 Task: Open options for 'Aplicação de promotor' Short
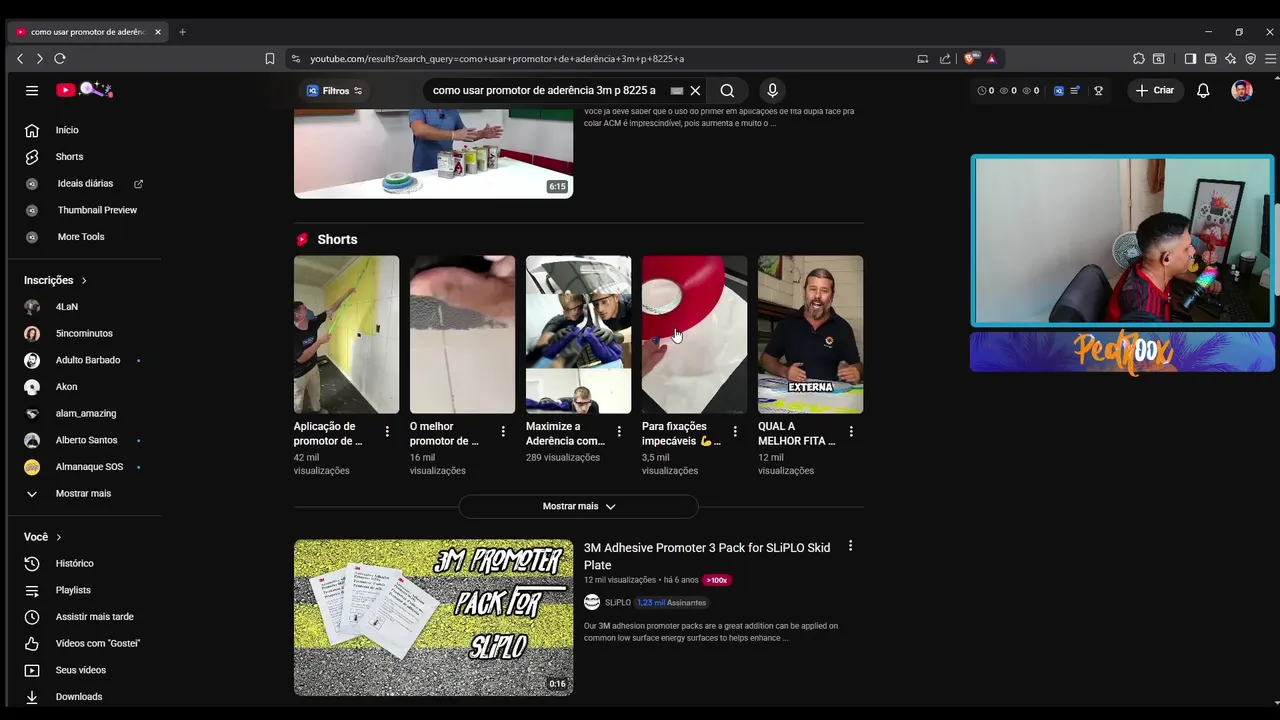[387, 432]
